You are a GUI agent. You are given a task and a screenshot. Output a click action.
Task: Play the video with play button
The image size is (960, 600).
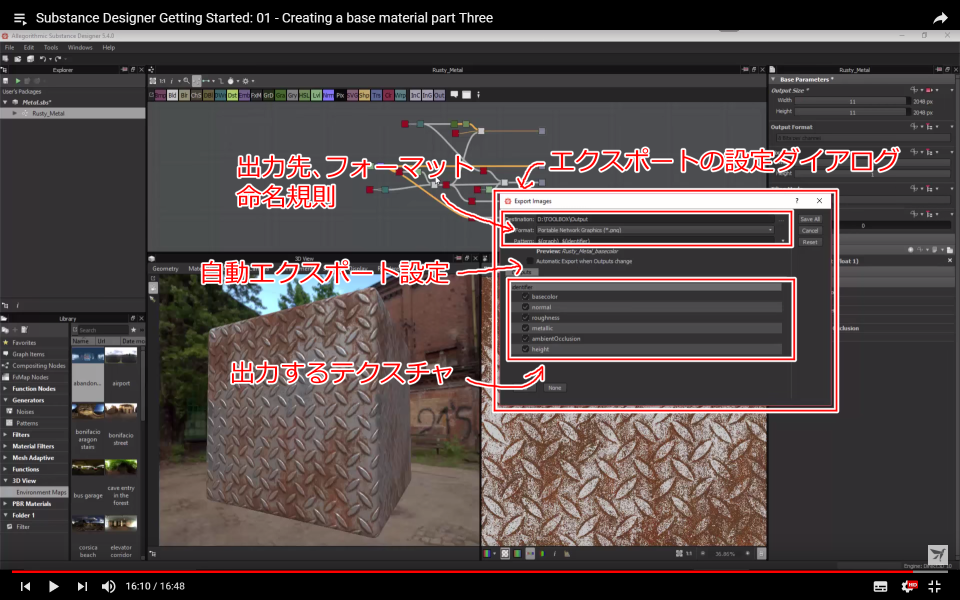click(x=54, y=587)
